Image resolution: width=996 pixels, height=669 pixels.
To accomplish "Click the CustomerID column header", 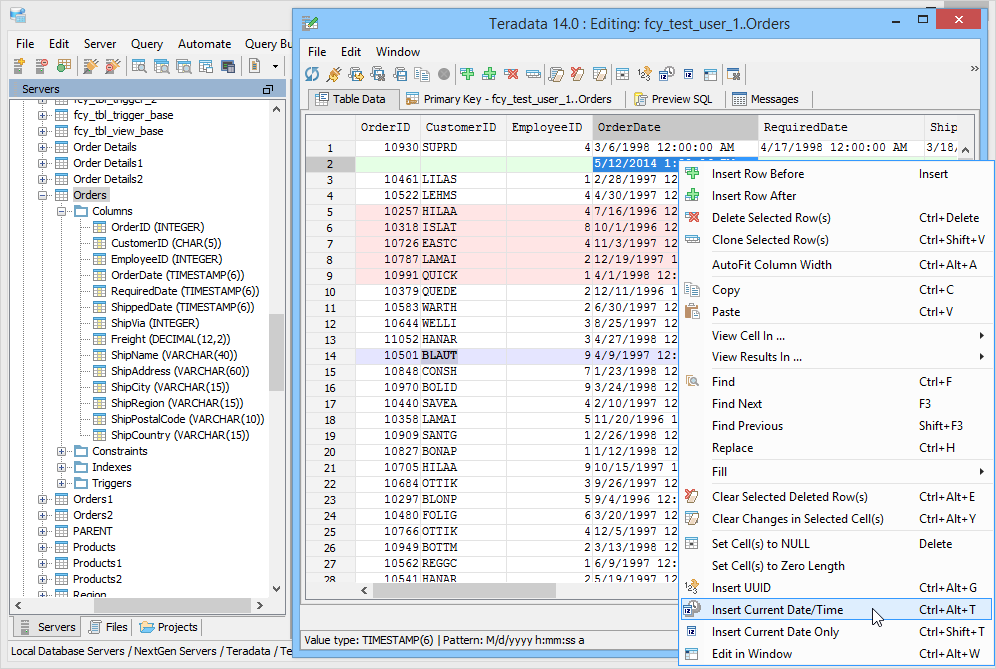I will (463, 127).
